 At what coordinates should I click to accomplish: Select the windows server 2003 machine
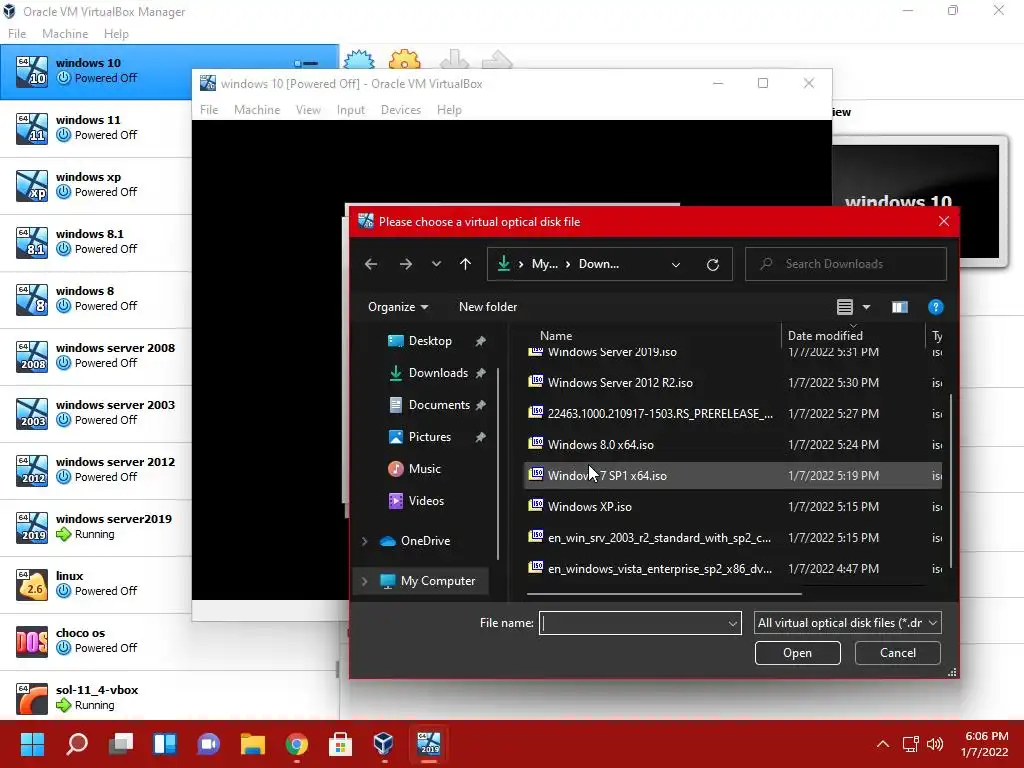(96, 413)
